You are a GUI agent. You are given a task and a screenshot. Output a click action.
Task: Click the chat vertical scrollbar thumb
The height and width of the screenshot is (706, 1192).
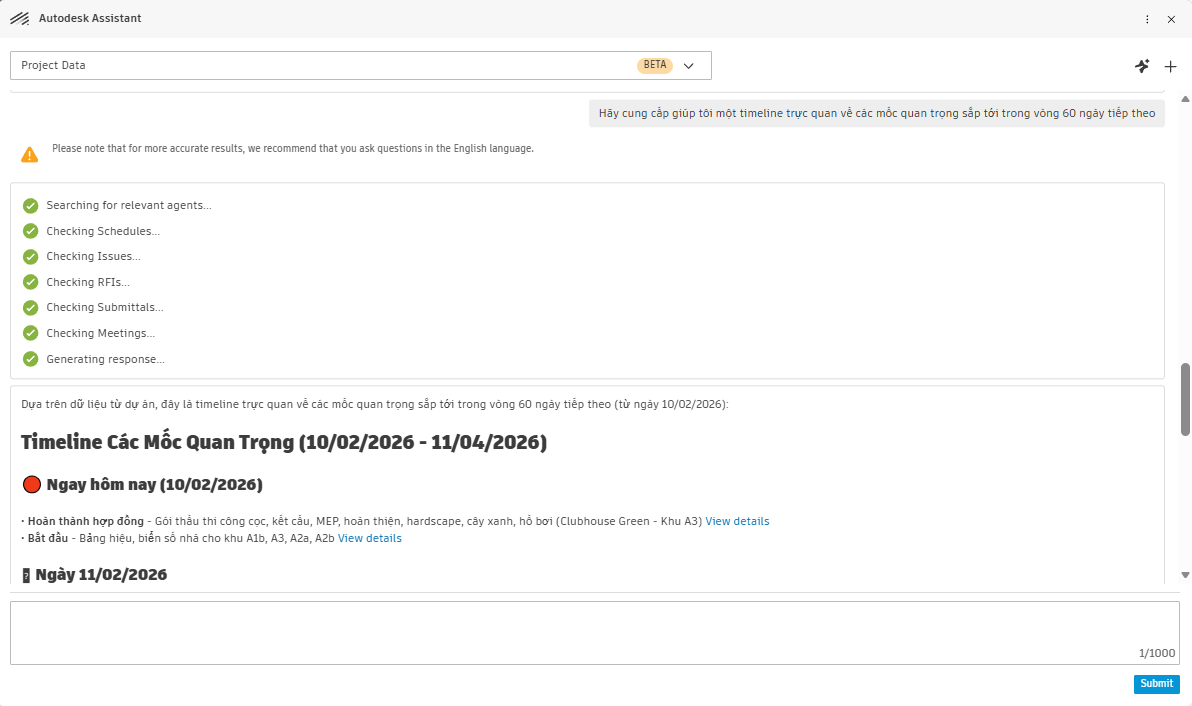coord(1185,400)
